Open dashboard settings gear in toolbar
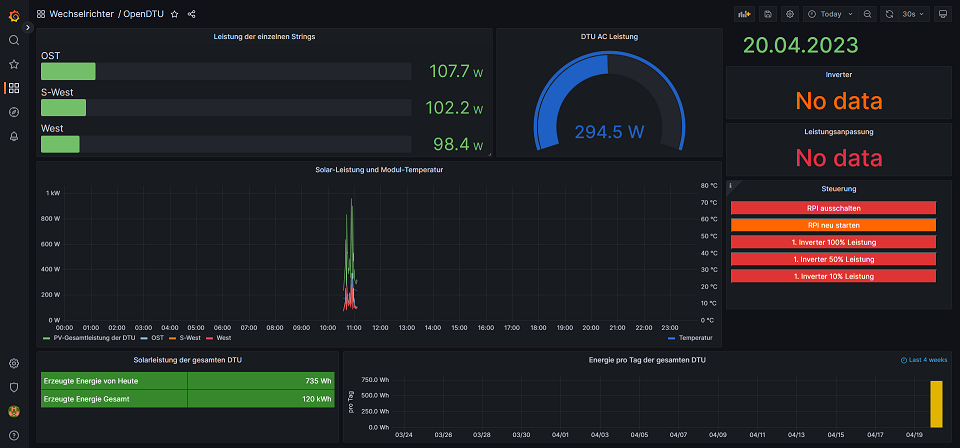Image resolution: width=960 pixels, height=448 pixels. (790, 15)
